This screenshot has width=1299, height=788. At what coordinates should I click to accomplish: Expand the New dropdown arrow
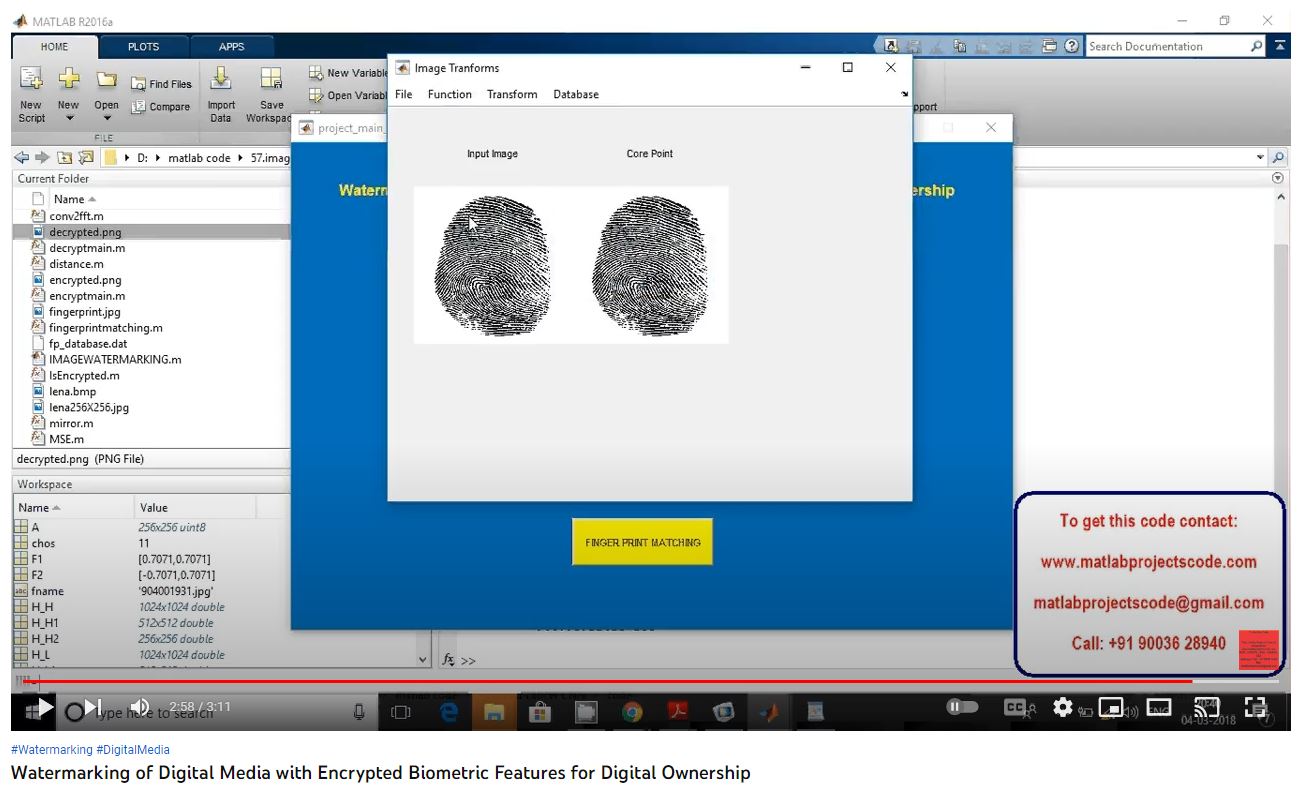point(68,119)
